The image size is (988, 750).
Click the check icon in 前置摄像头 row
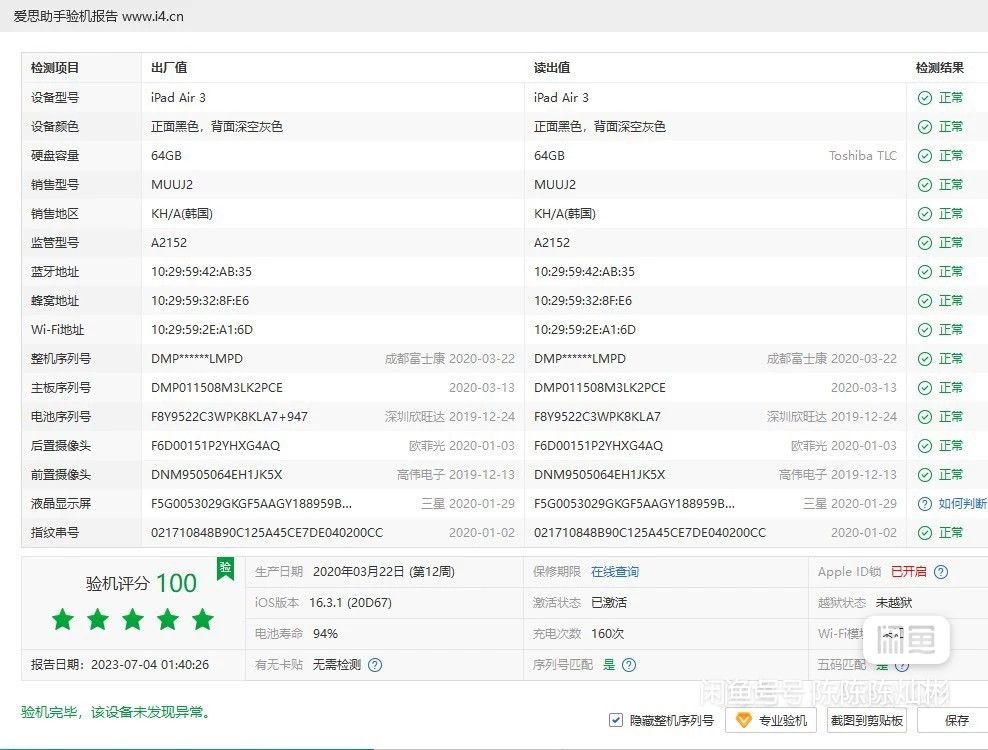click(x=924, y=475)
